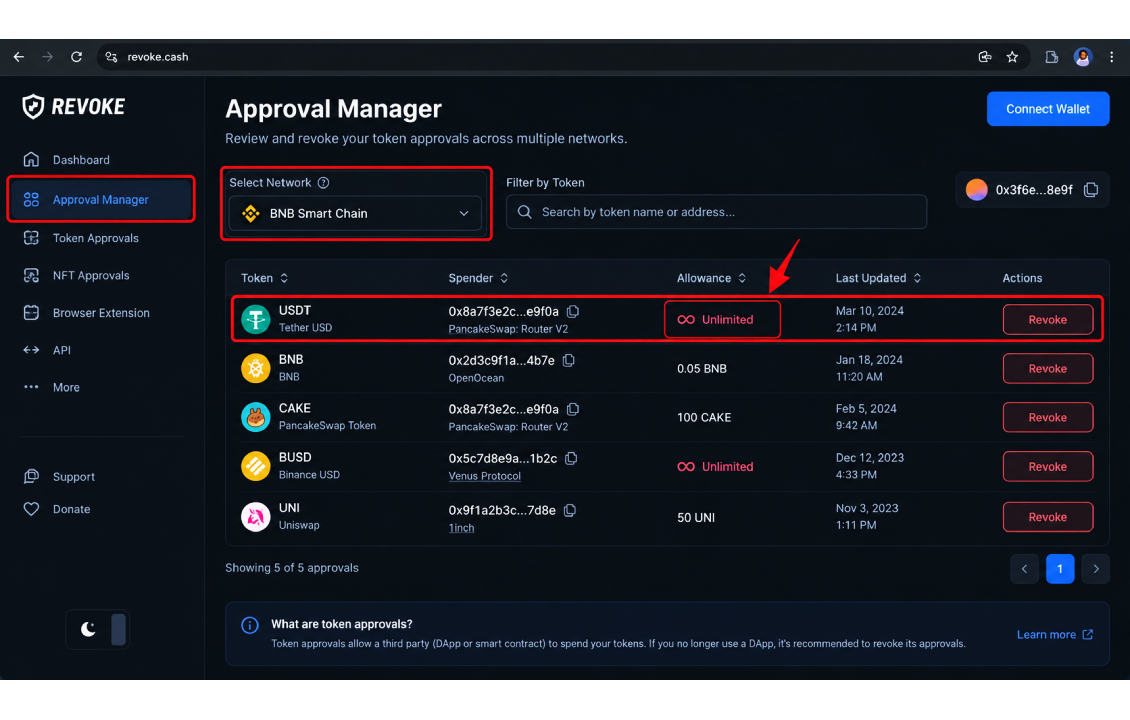
Task: Open the Venus Protocol spender link
Action: point(484,476)
